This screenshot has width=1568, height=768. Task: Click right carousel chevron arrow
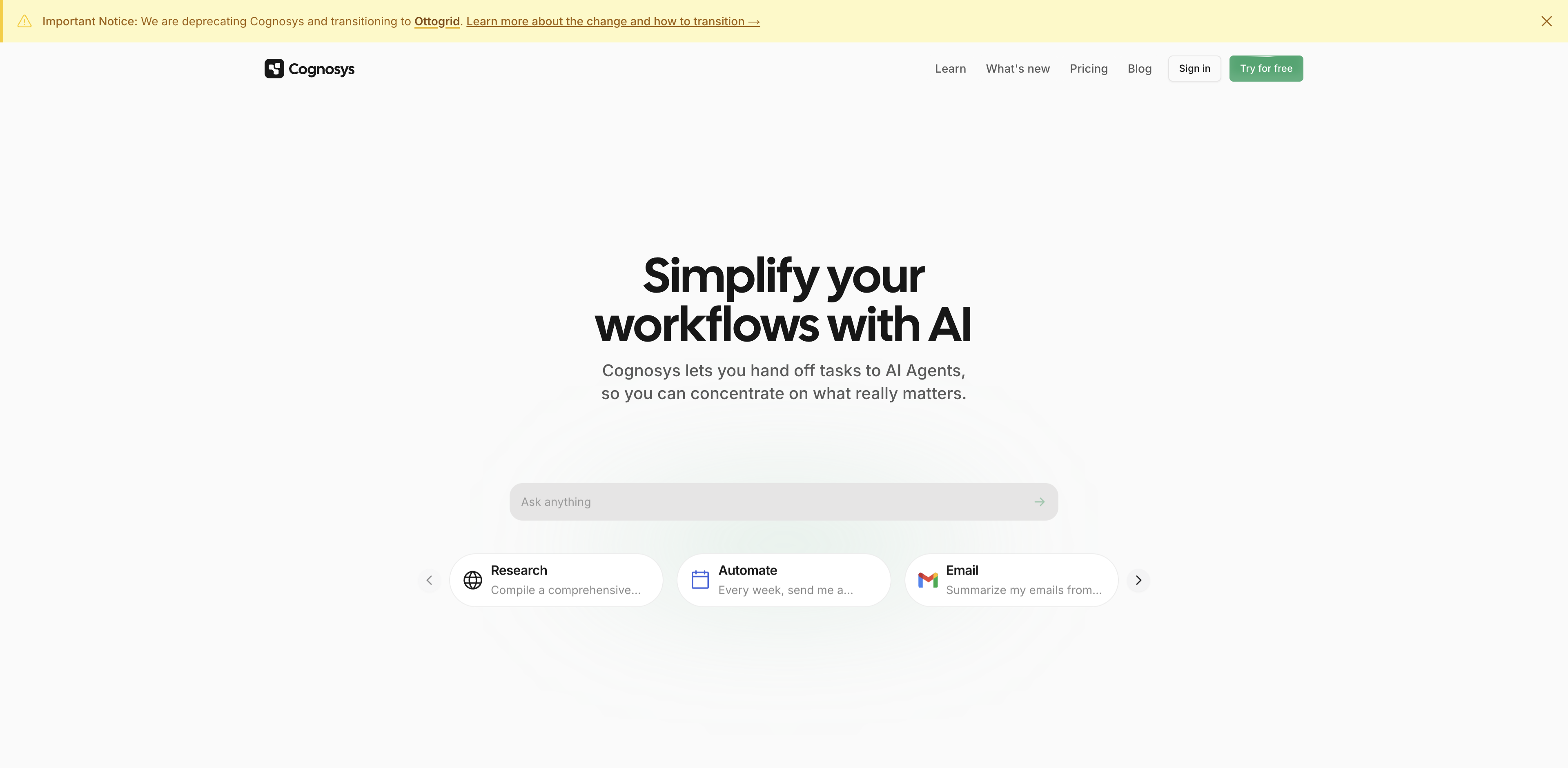point(1138,580)
